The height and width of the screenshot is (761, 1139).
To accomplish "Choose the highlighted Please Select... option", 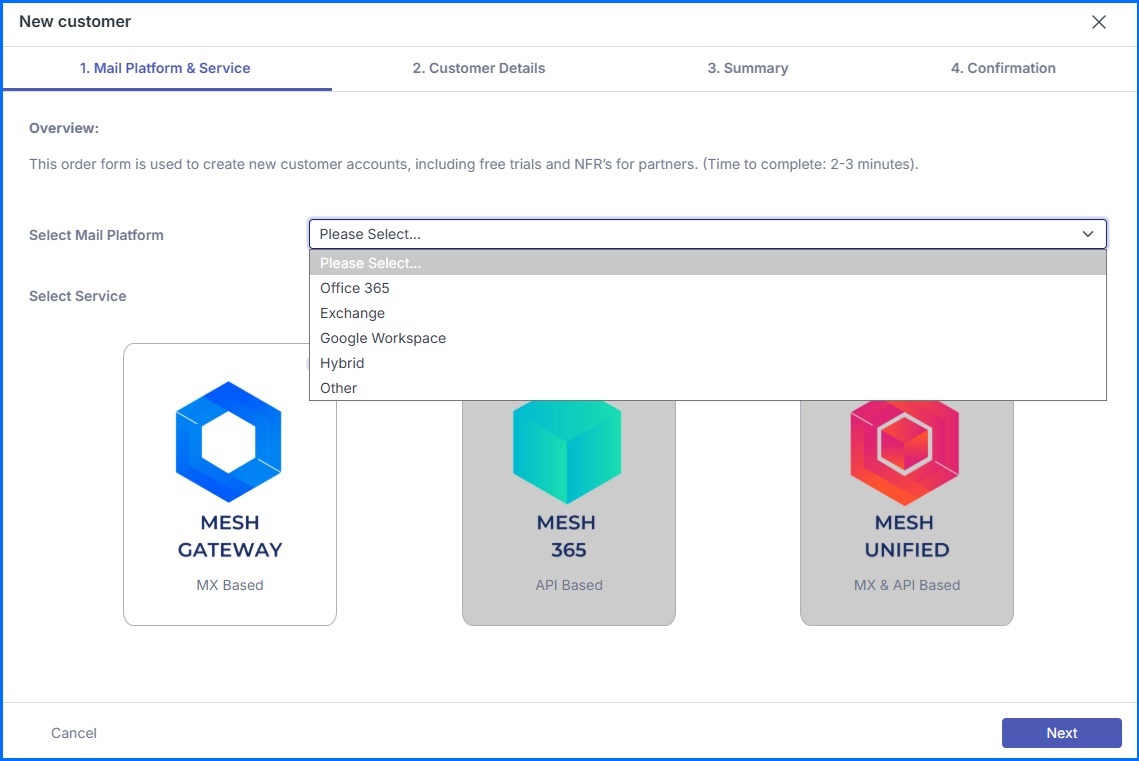I will pyautogui.click(x=370, y=263).
